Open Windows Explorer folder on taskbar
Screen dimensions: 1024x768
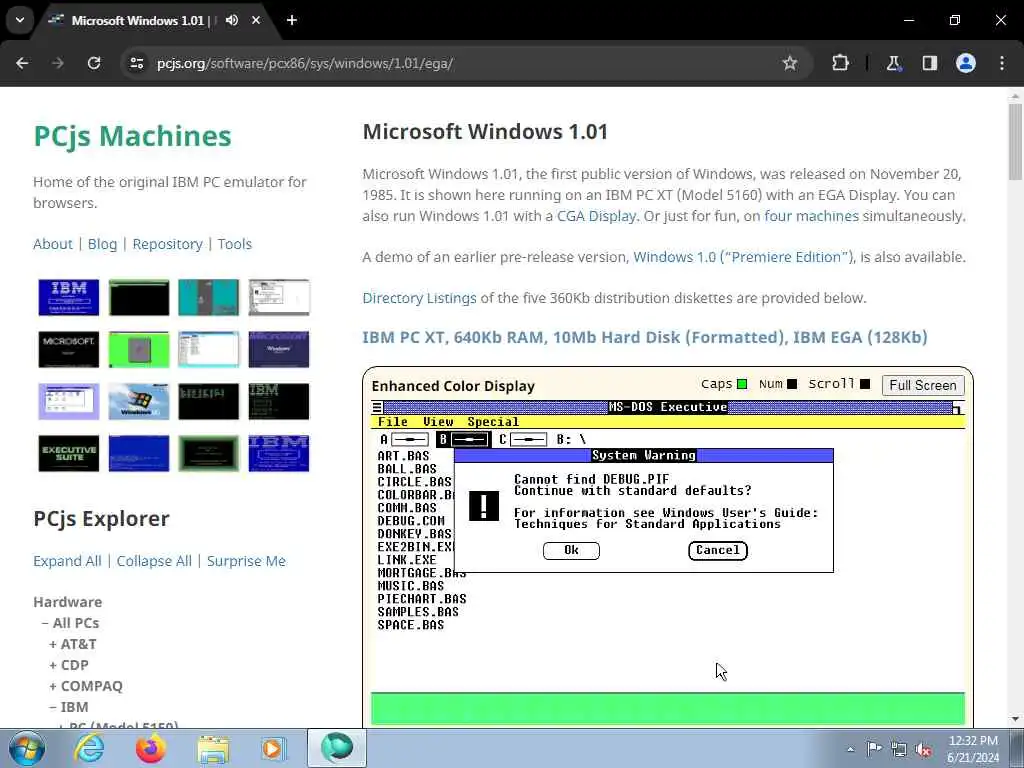214,749
